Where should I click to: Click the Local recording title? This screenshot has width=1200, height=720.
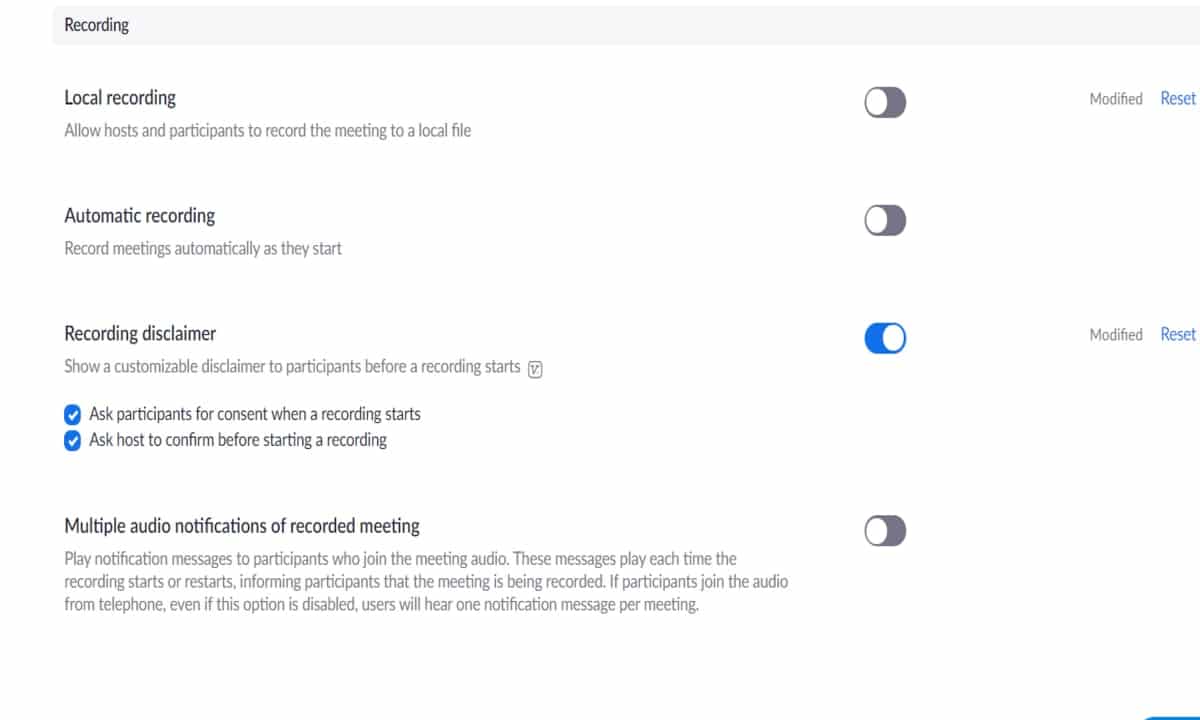click(120, 98)
